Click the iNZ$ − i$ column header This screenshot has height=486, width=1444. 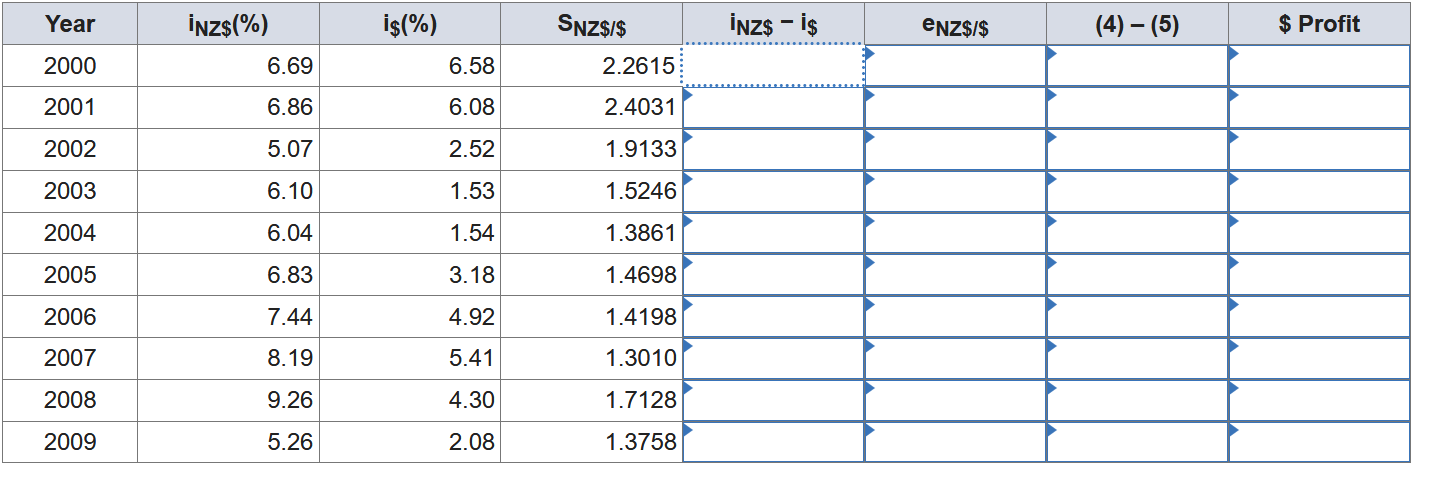pos(773,24)
